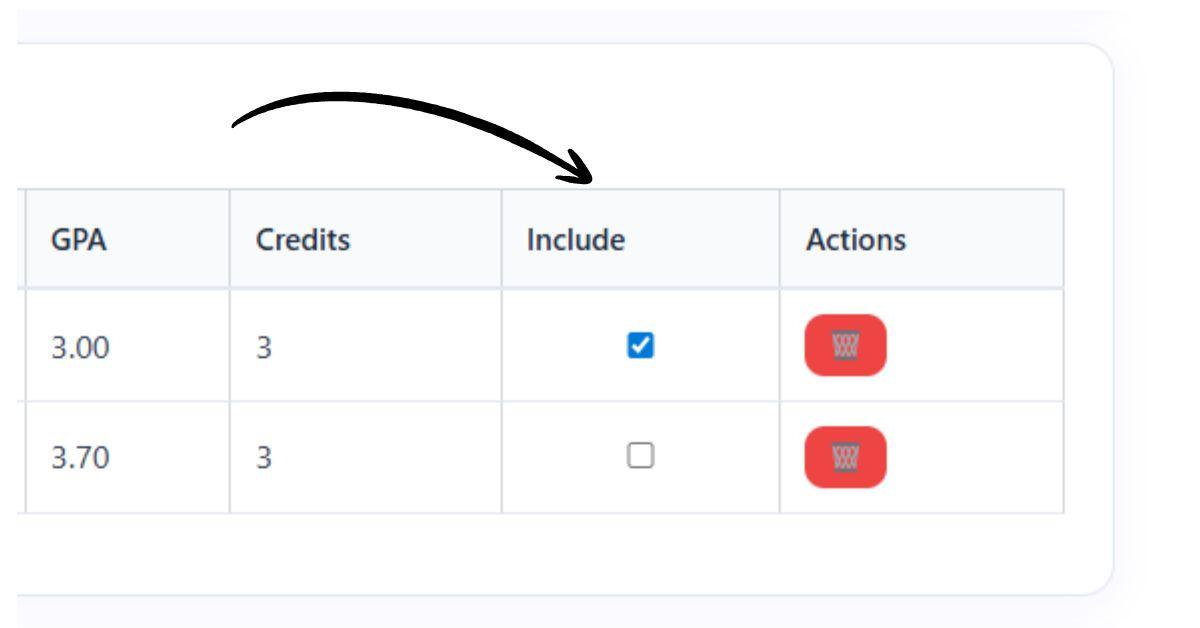Enable the Include checkbox for the 3.70 course
This screenshot has height=628, width=1200.
tap(641, 455)
